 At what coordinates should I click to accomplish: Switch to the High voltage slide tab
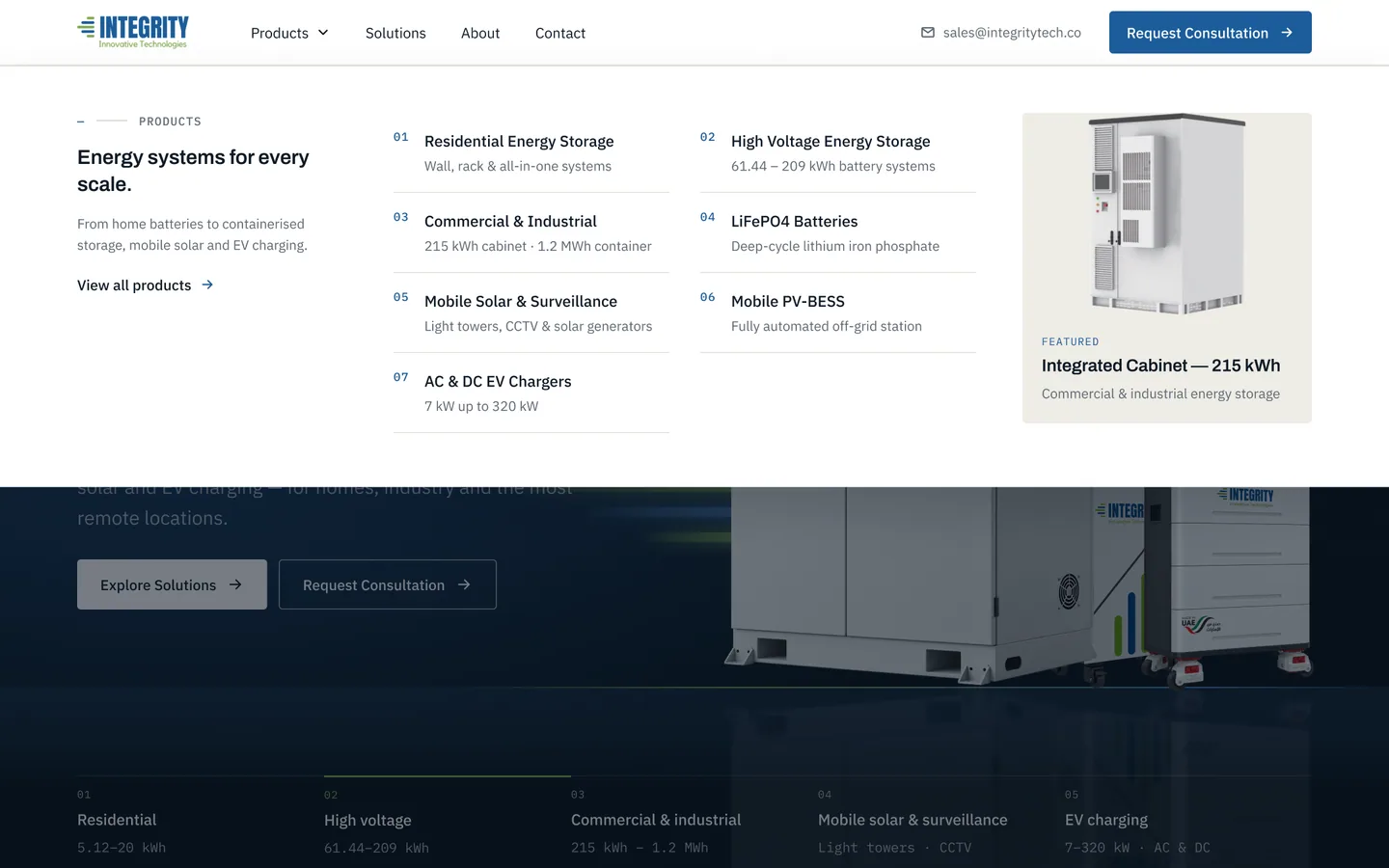click(x=448, y=821)
